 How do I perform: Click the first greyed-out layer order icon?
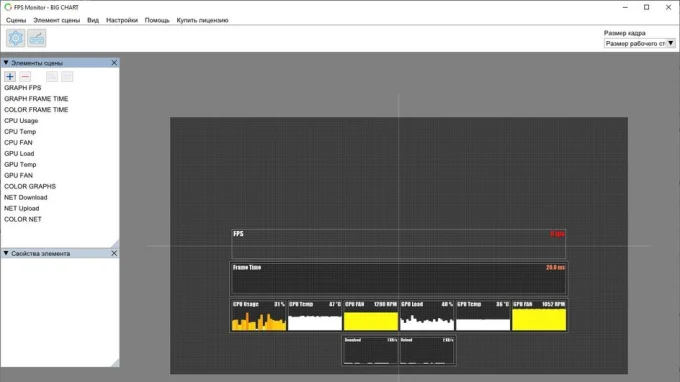(52, 77)
